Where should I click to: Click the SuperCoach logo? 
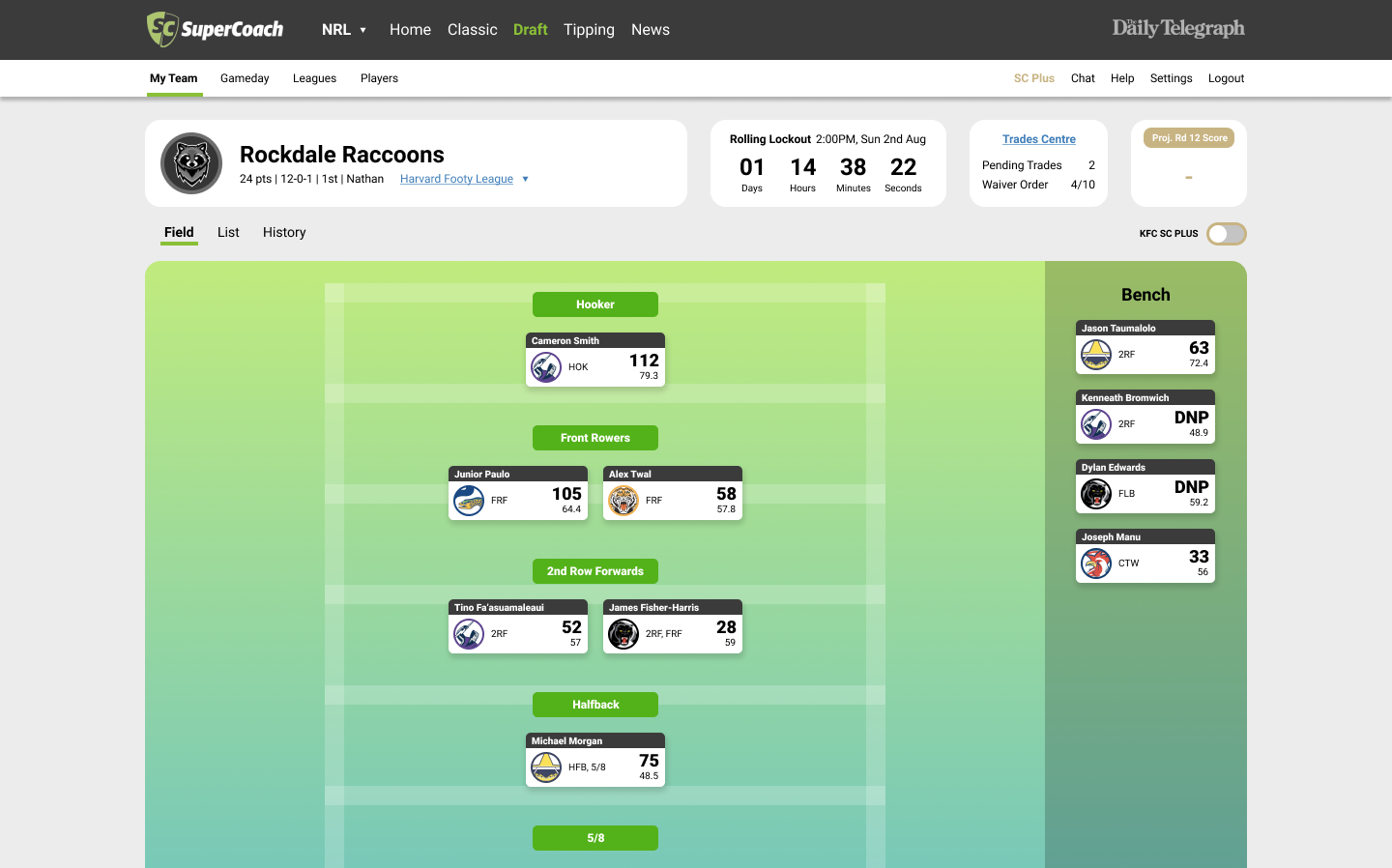click(215, 29)
